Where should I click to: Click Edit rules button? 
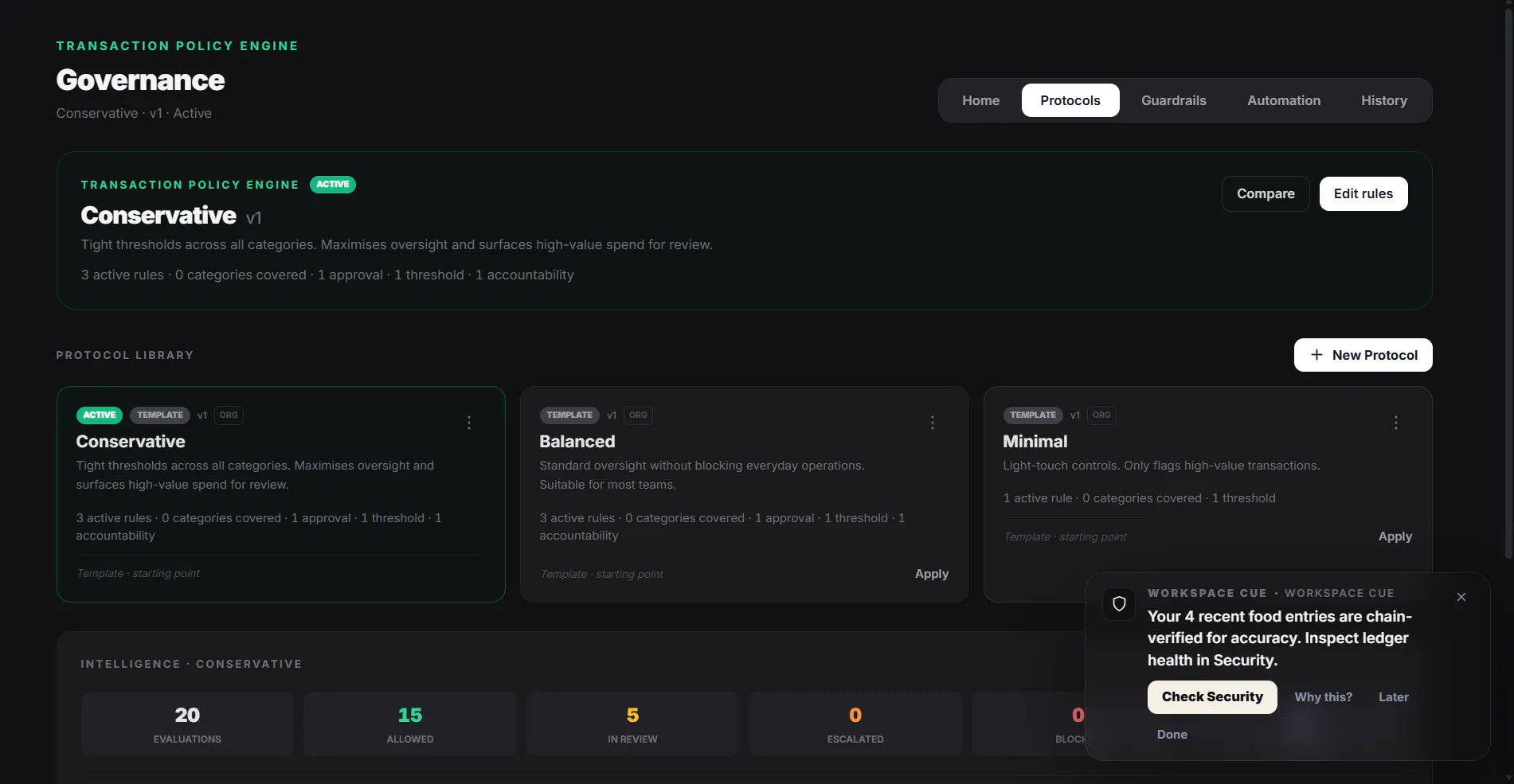pos(1363,193)
